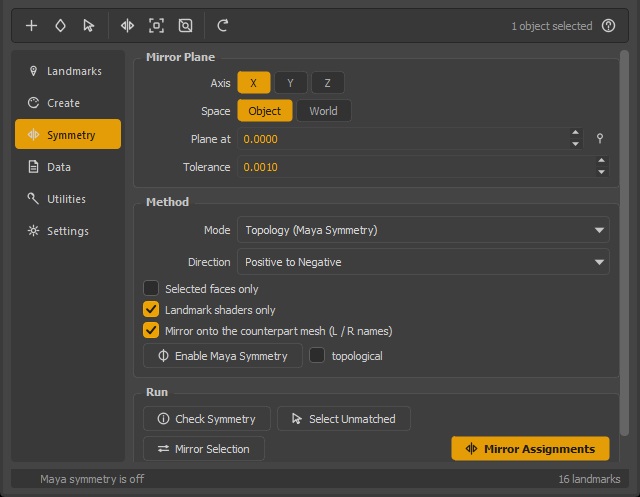Viewport: 640px width, 497px height.
Task: Click the Plane at value field
Action: [403, 139]
